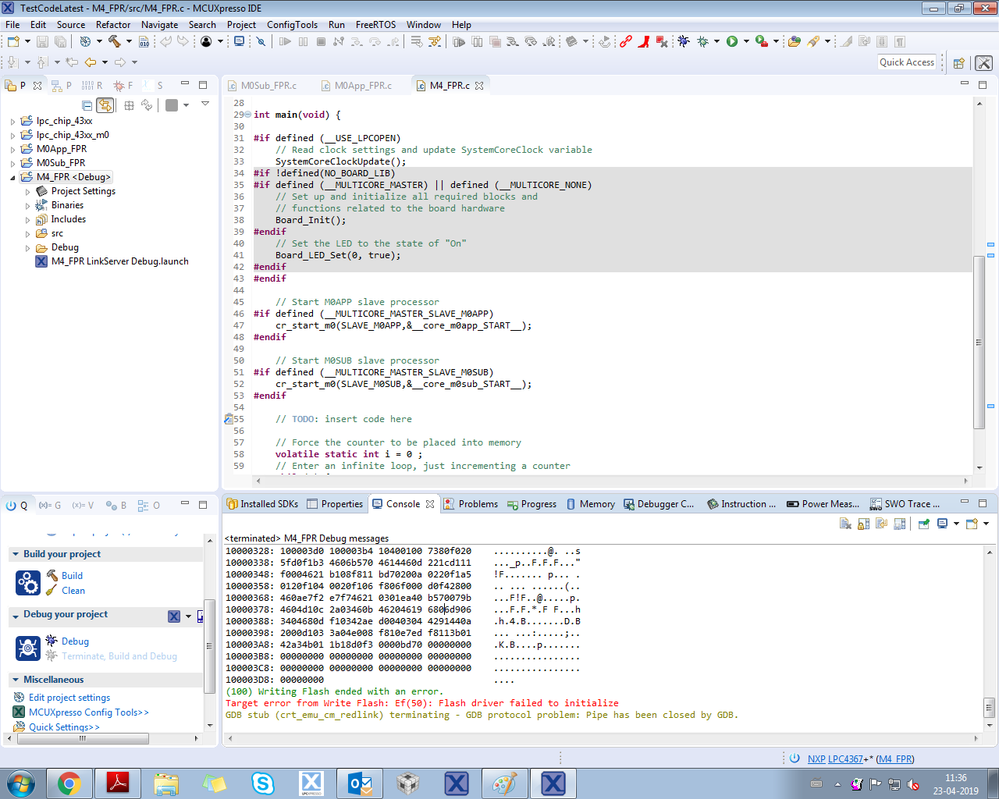Click the Collapse All icon in Project Explorer
Viewport: 999px width, 799px height.
pos(87,105)
